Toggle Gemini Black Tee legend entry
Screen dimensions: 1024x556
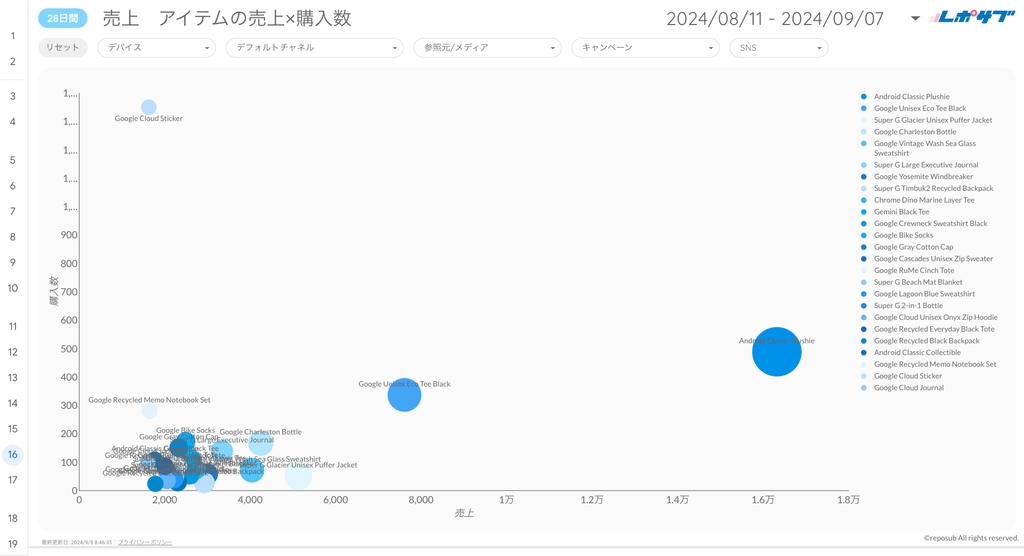click(901, 212)
